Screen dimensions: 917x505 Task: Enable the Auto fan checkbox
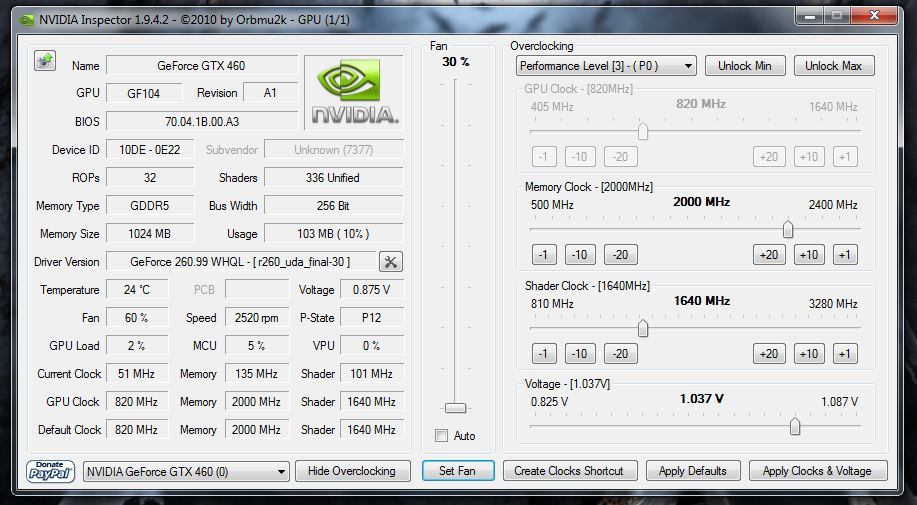pyautogui.click(x=442, y=435)
